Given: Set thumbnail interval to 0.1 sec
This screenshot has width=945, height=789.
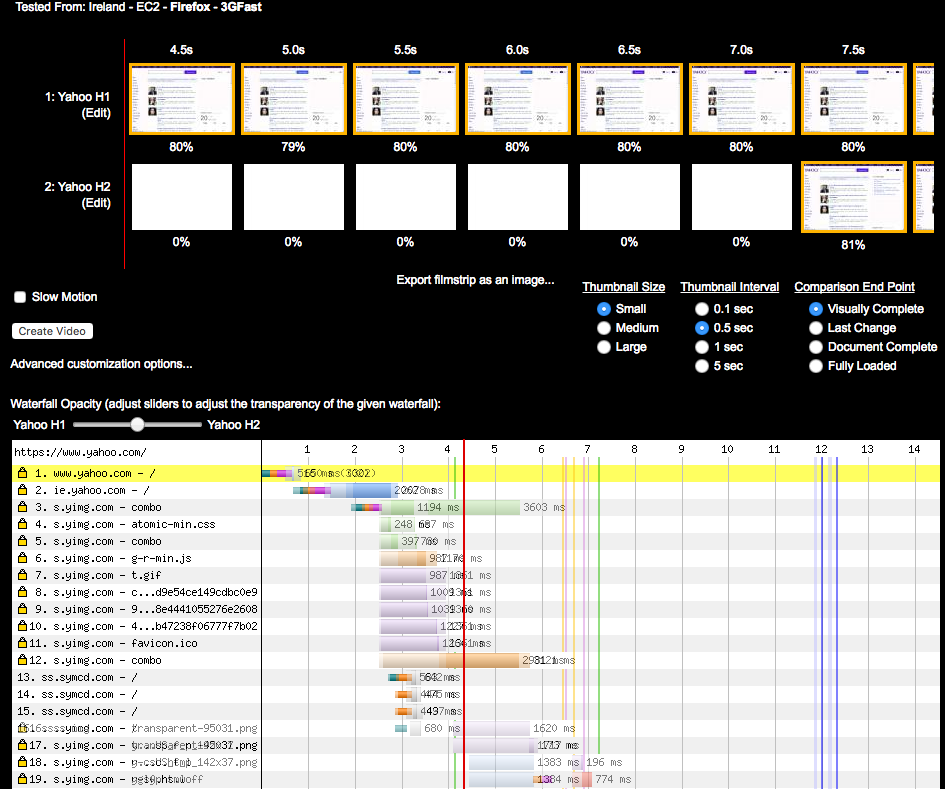Looking at the screenshot, I should [x=702, y=309].
